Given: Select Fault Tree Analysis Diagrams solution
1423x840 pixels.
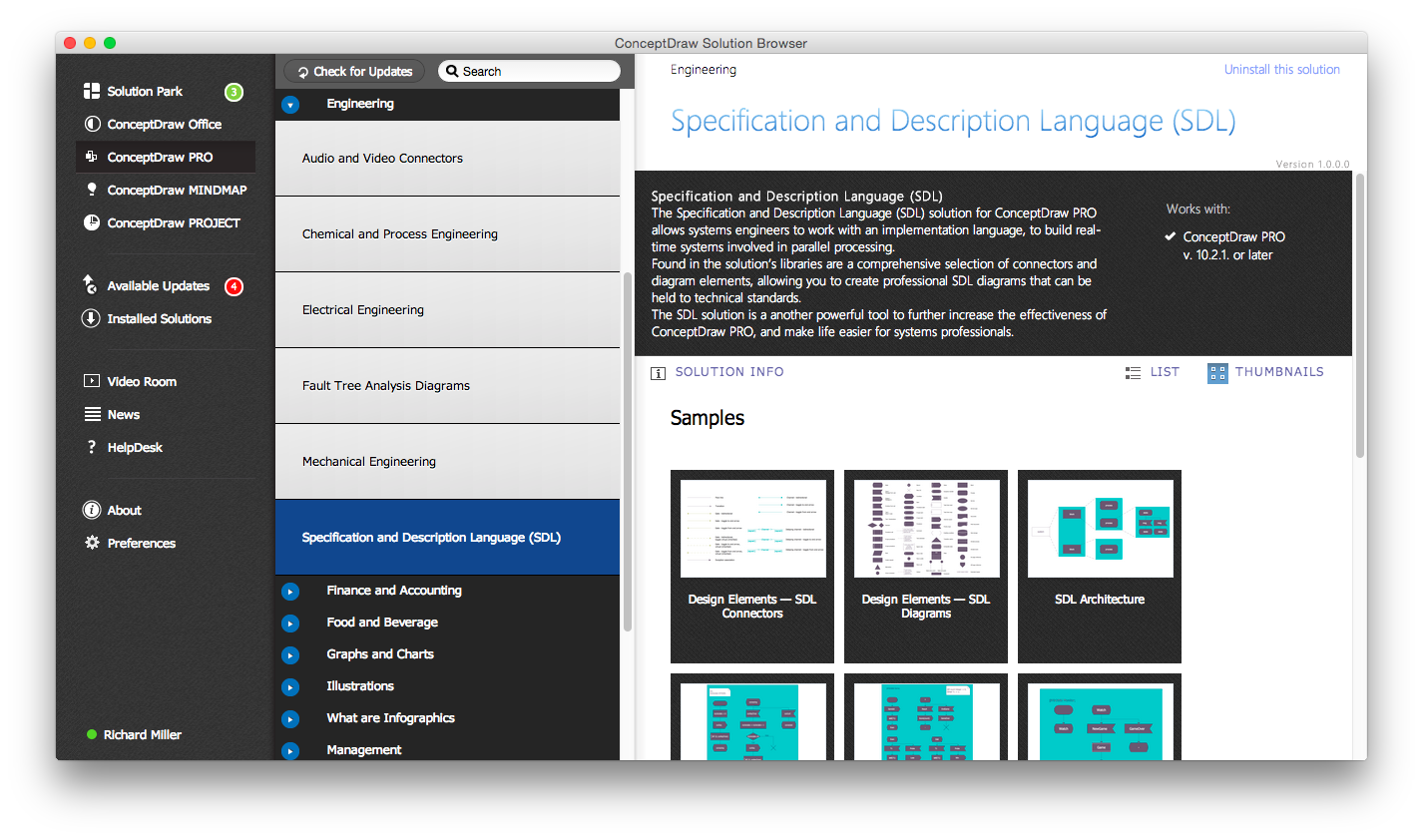Looking at the screenshot, I should 447,386.
